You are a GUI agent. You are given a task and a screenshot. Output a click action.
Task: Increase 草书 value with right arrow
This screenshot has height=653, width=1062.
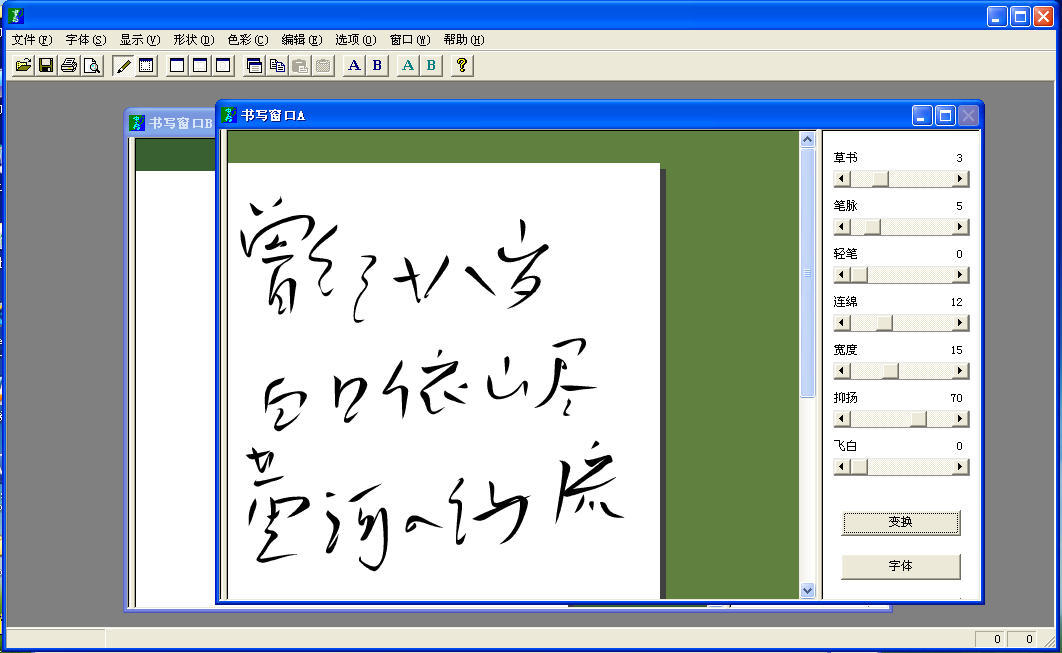[960, 179]
